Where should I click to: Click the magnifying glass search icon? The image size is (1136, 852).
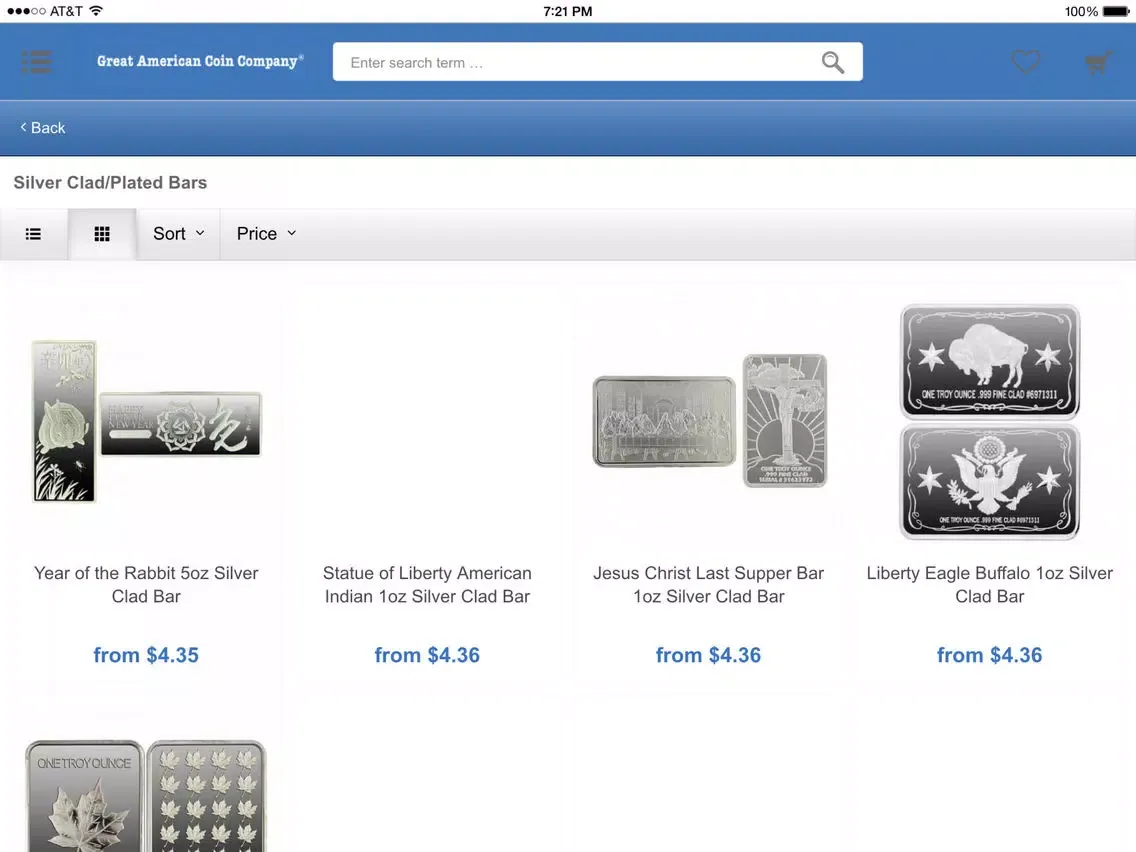point(832,62)
